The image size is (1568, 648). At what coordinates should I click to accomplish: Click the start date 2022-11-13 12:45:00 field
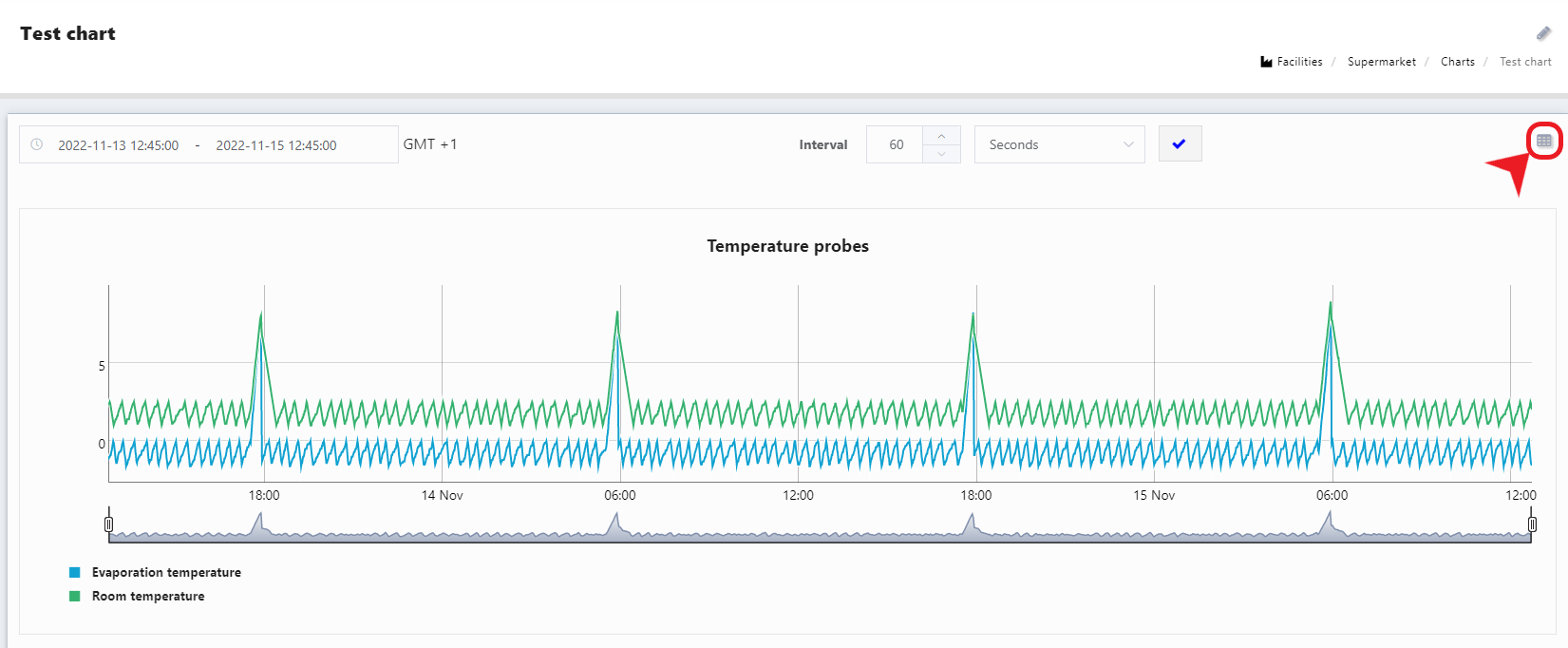pos(119,145)
